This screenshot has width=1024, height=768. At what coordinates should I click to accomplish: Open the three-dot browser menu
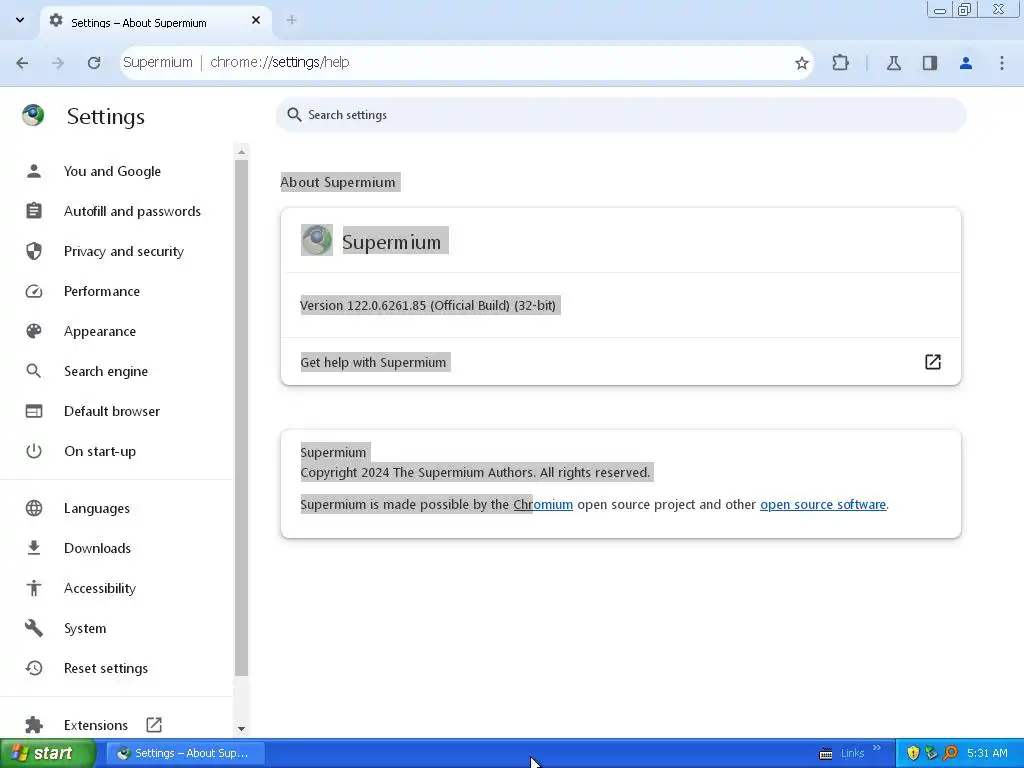pyautogui.click(x=1002, y=63)
